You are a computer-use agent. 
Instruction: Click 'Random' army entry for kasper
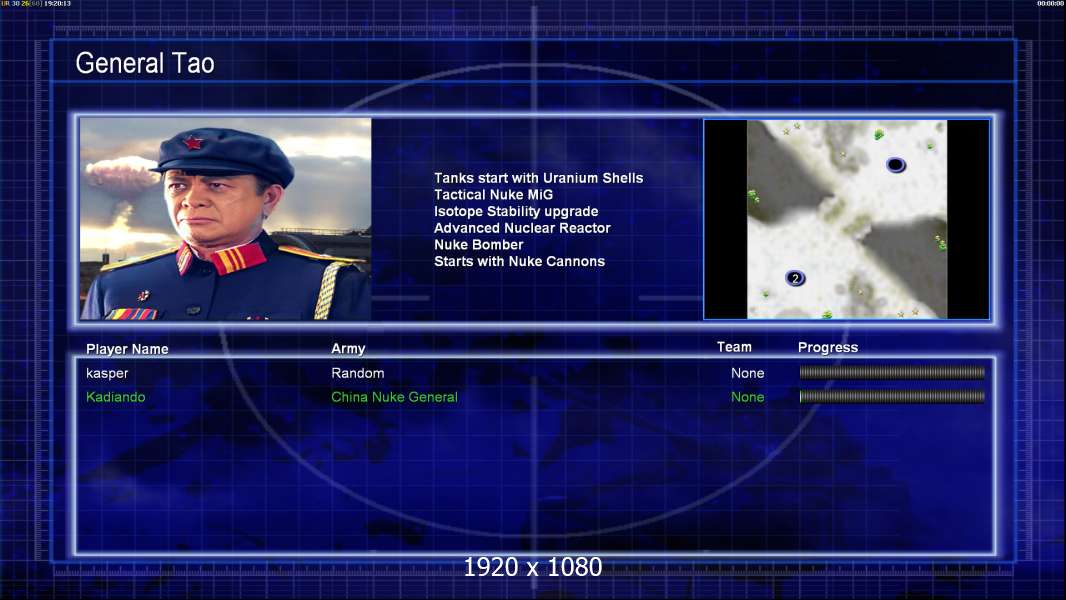(x=358, y=373)
